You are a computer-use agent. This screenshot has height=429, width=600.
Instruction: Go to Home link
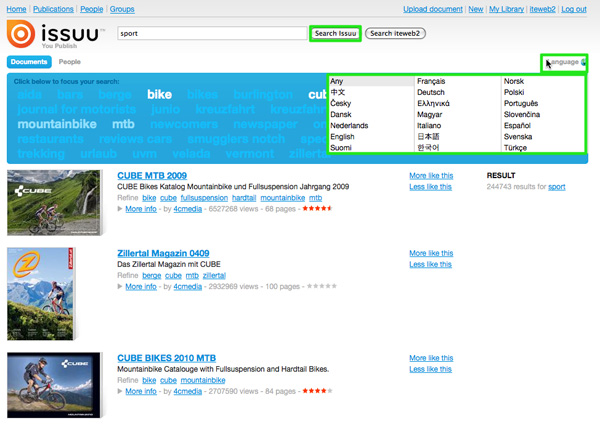click(16, 9)
